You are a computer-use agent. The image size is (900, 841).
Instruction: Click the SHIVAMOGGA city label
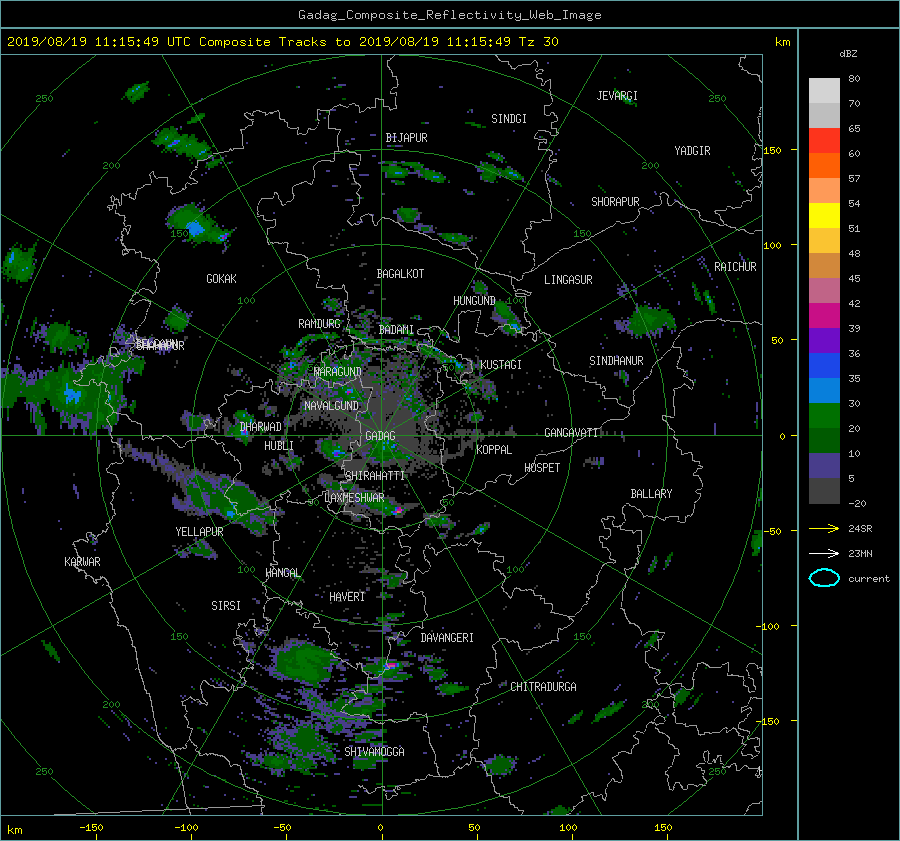(x=374, y=752)
